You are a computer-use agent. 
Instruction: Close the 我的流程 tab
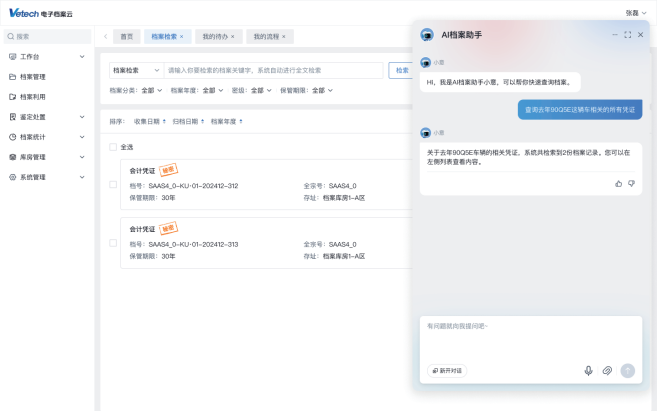284,36
